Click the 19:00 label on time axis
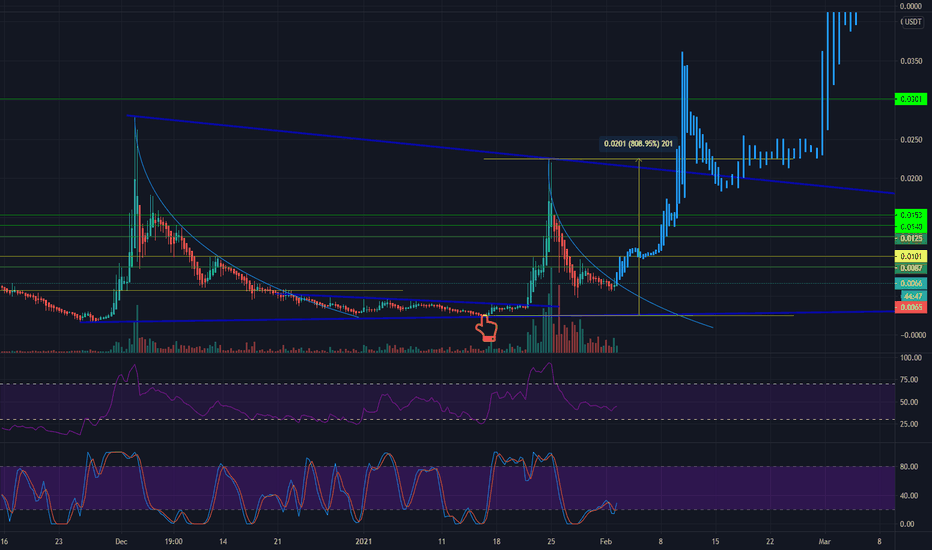Viewport: 932px width, 550px height. coord(174,542)
